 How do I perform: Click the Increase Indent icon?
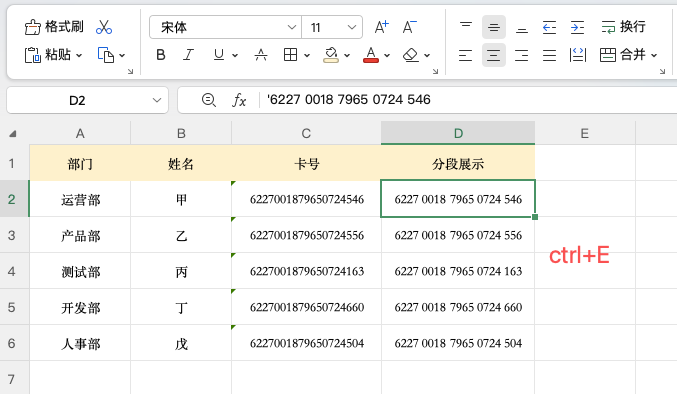click(x=577, y=27)
